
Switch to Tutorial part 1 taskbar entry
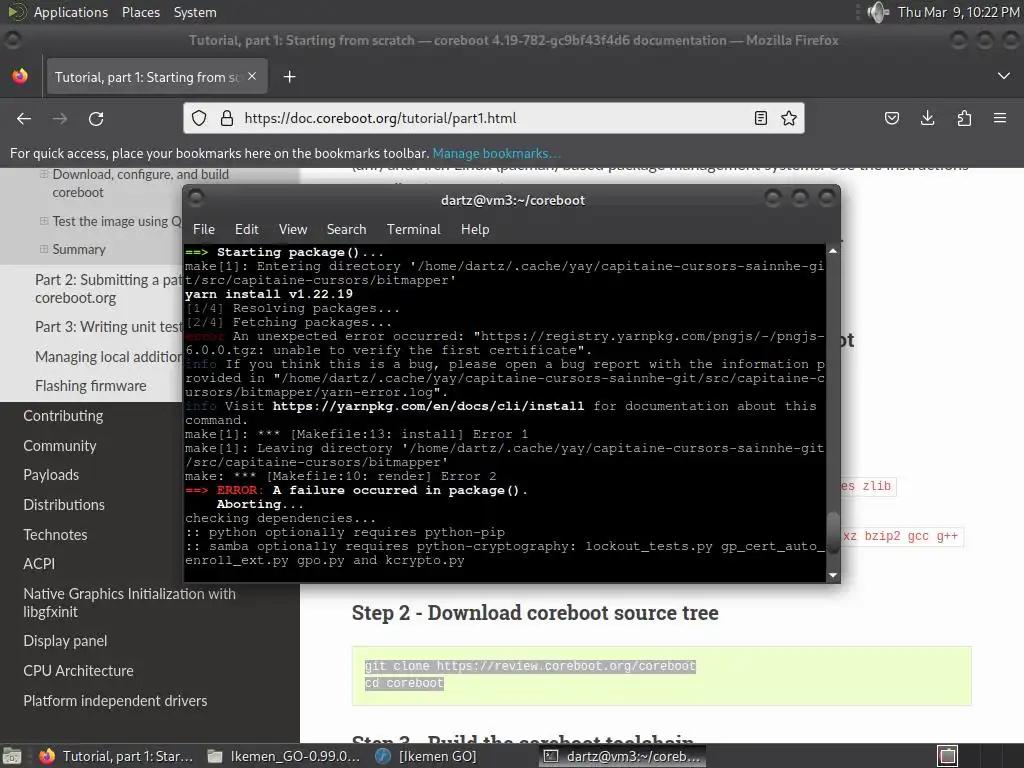117,756
